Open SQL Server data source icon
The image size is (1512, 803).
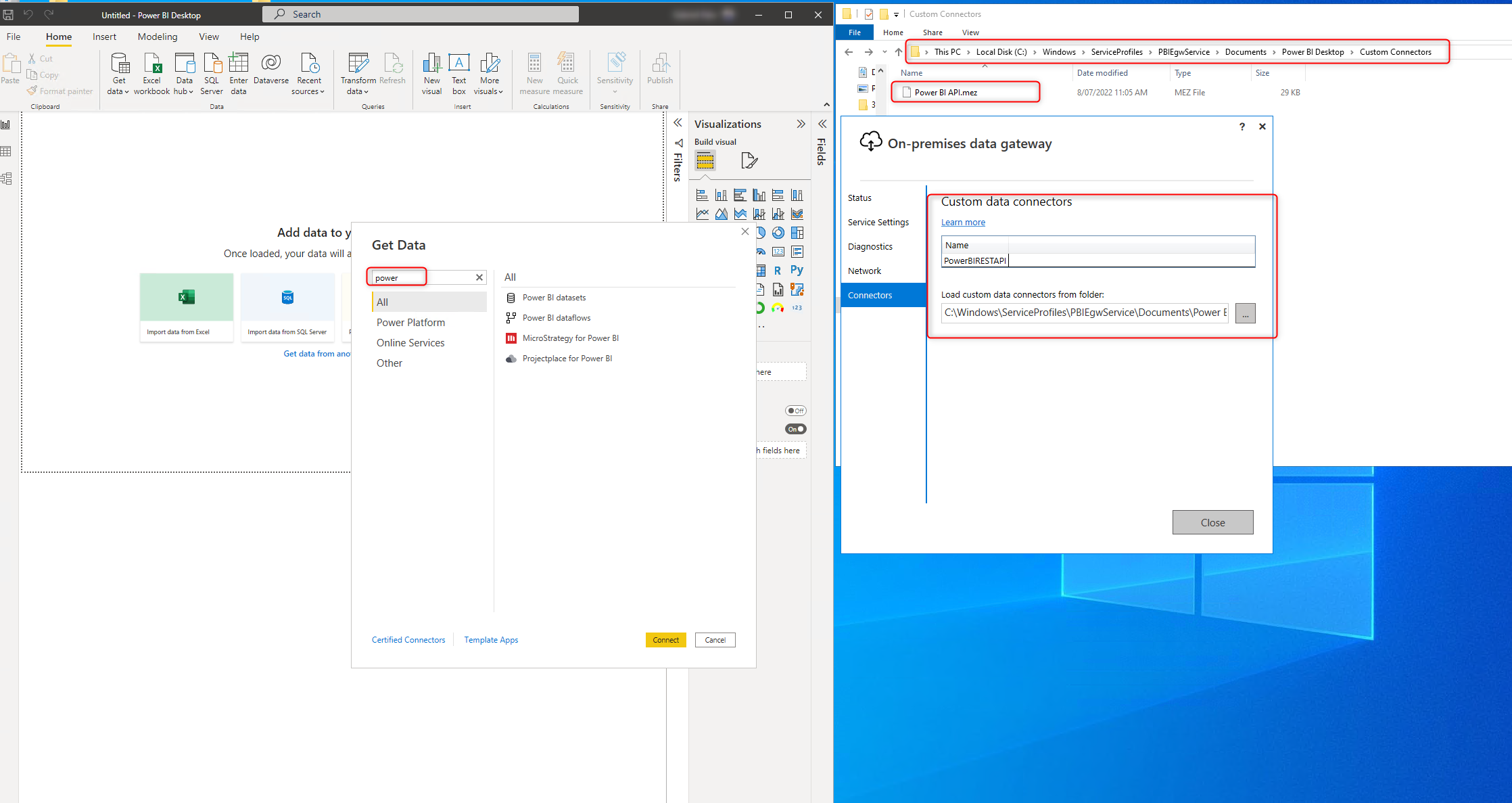tap(212, 74)
